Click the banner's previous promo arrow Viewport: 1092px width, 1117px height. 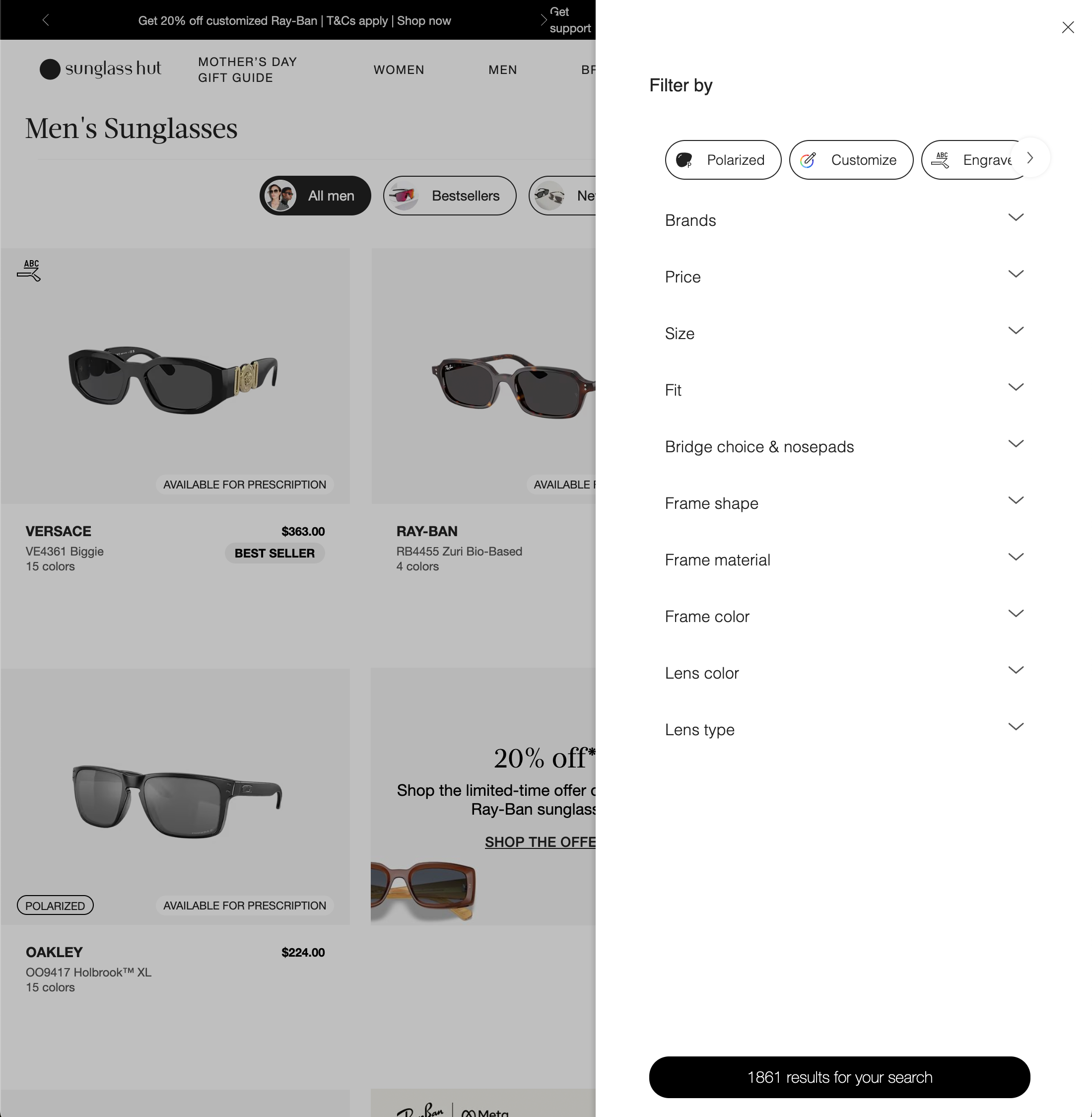click(x=46, y=21)
